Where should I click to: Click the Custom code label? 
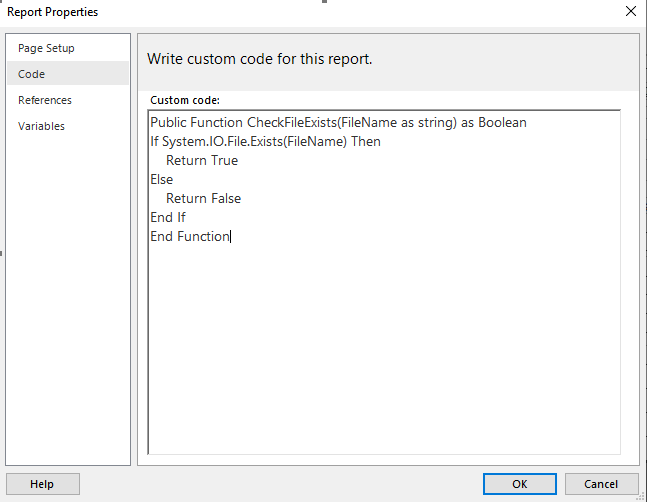tap(185, 100)
